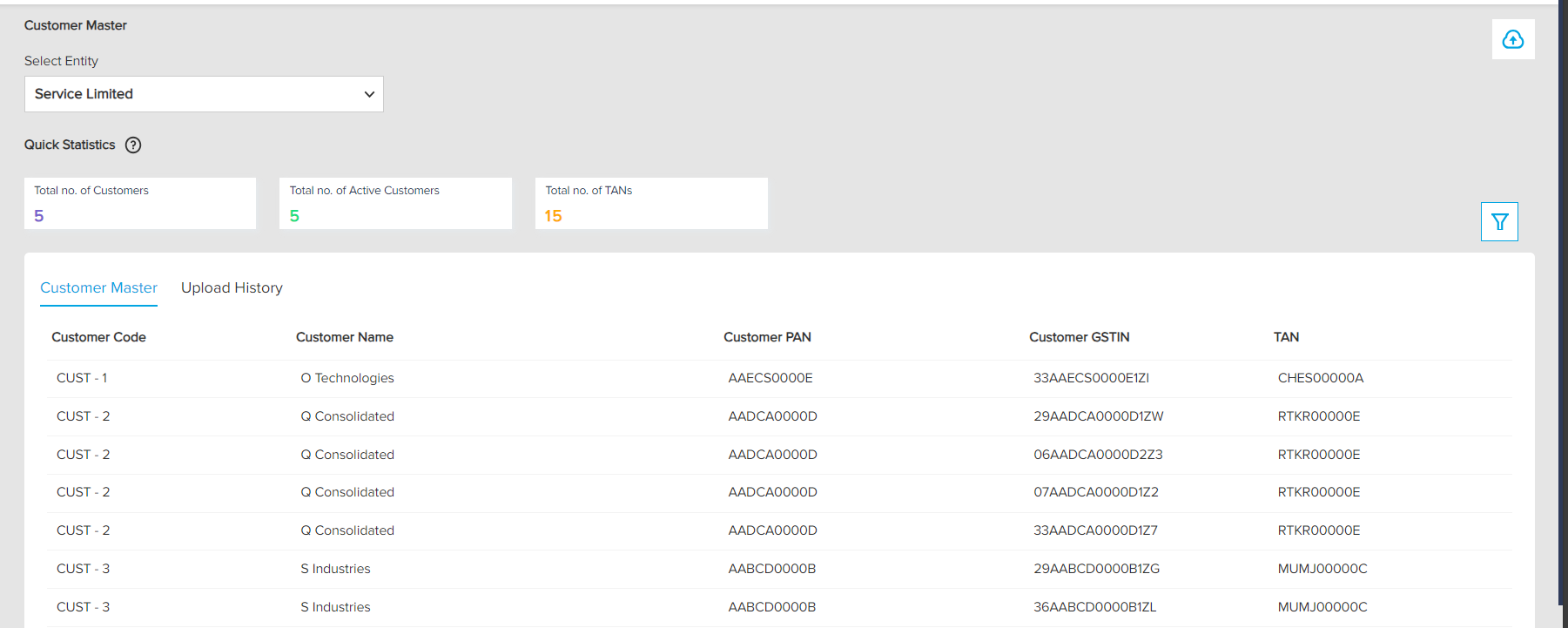Click the Customer Name column header
The height and width of the screenshot is (628, 1568).
click(x=345, y=337)
